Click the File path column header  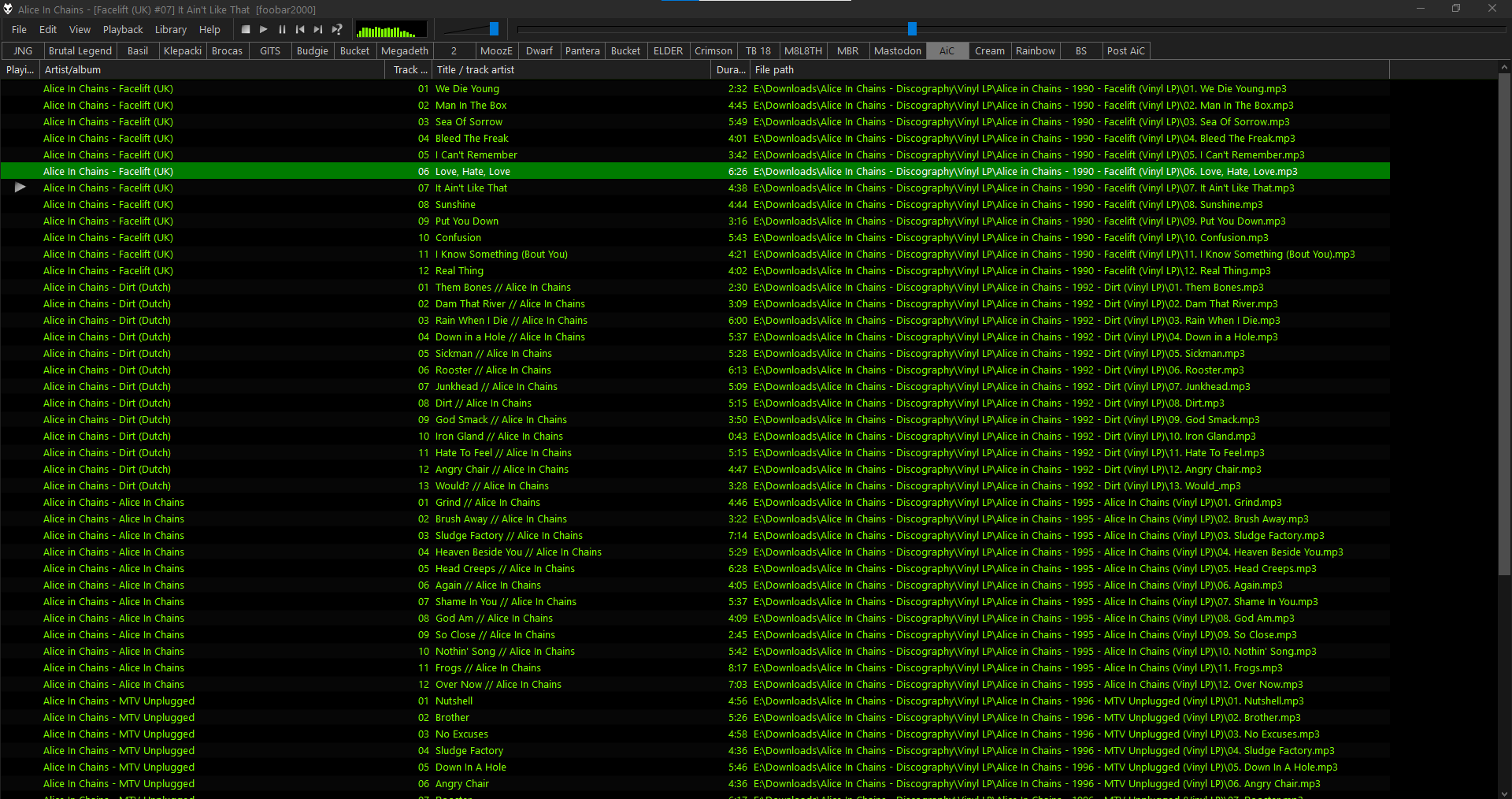1070,69
